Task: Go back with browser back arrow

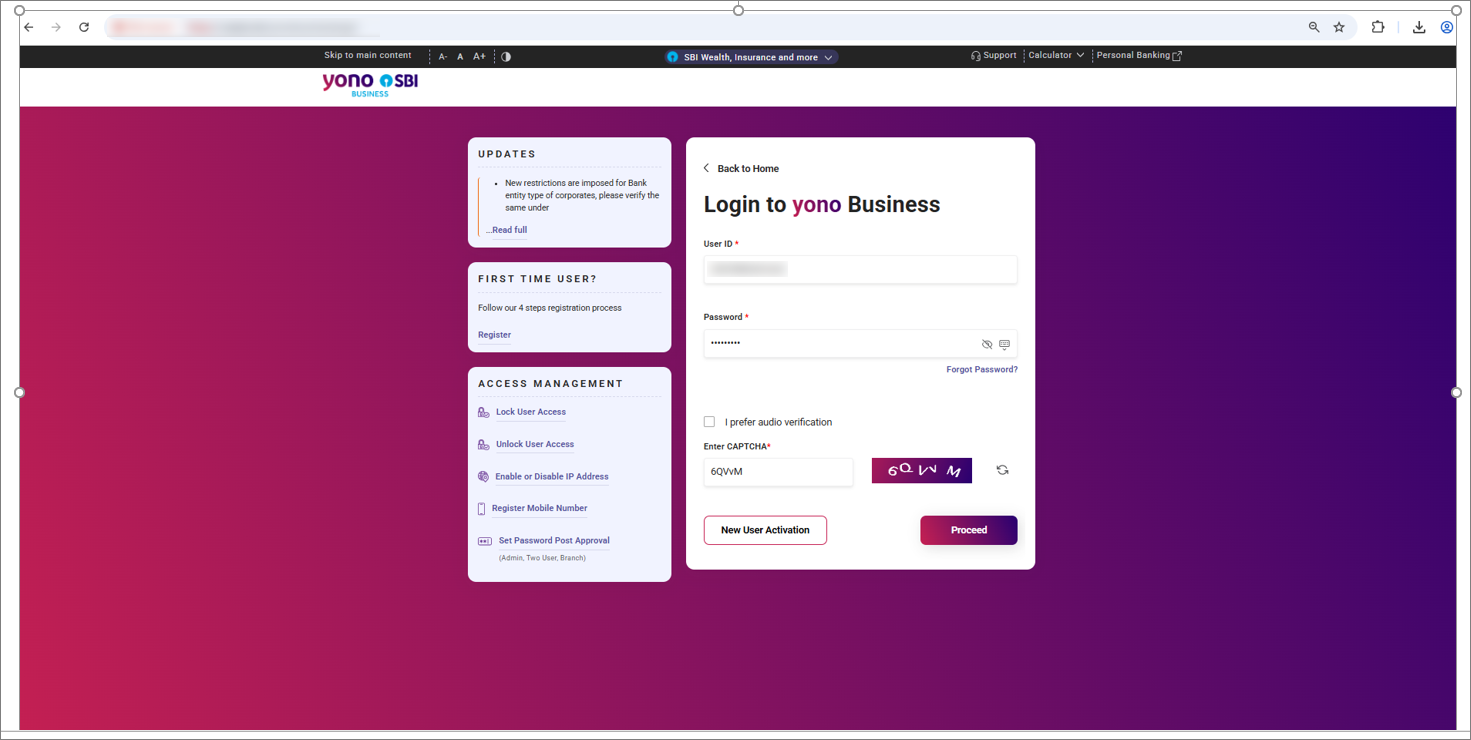Action: 29,27
